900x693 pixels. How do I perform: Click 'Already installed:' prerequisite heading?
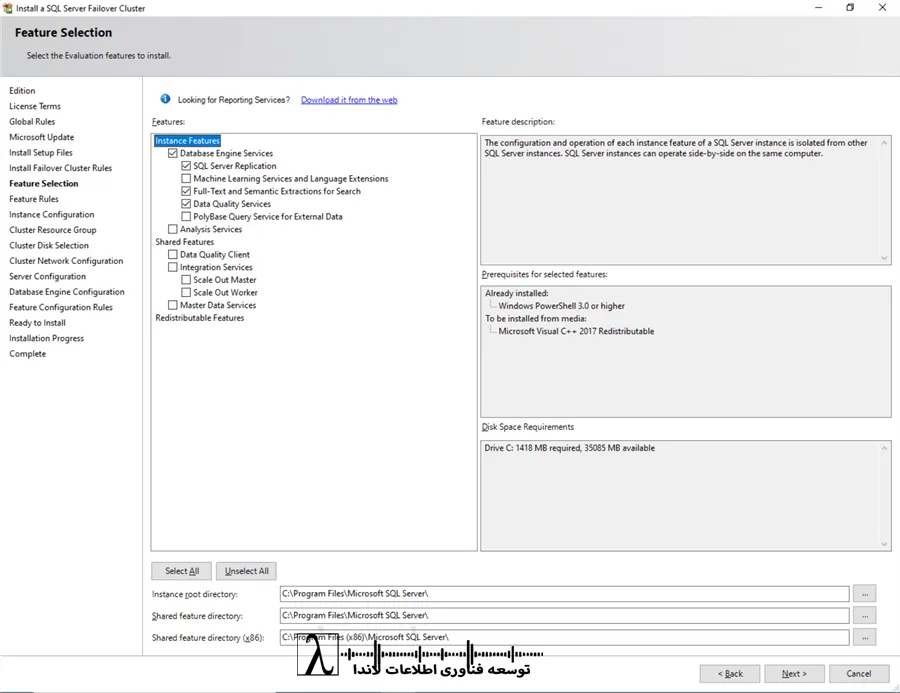(517, 293)
